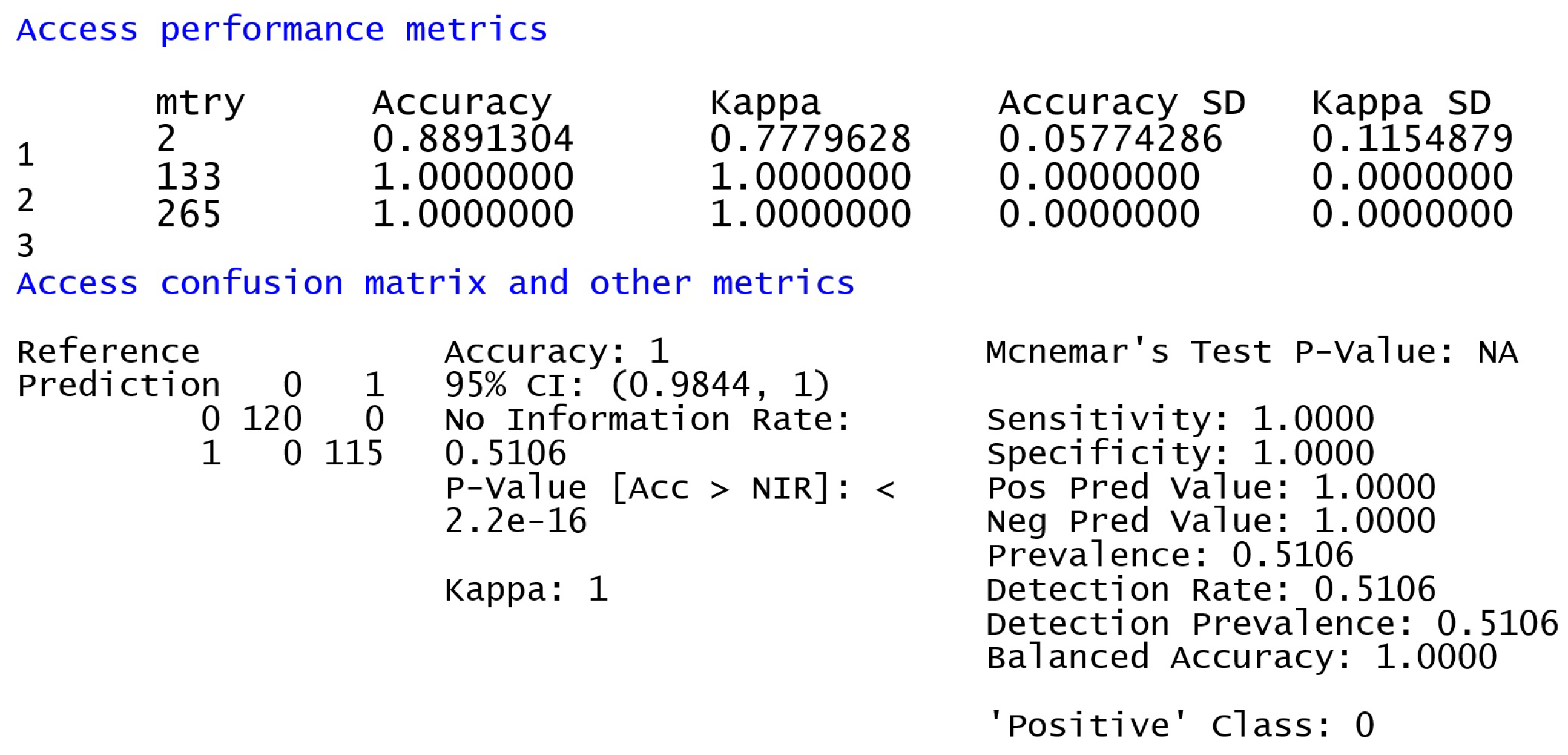Select accuracy SD value 0.05774286
Viewport: 1568px width, 755px height.
(x=1110, y=139)
